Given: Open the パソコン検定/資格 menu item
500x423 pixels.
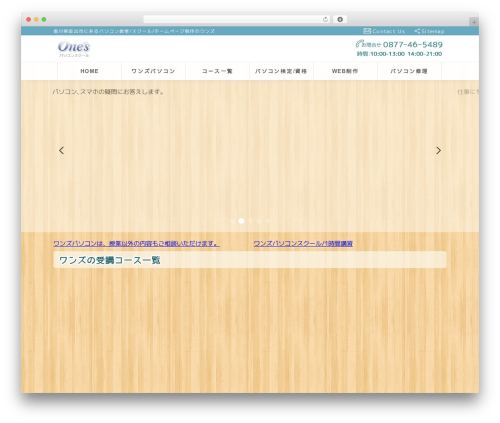Looking at the screenshot, I should 281,71.
